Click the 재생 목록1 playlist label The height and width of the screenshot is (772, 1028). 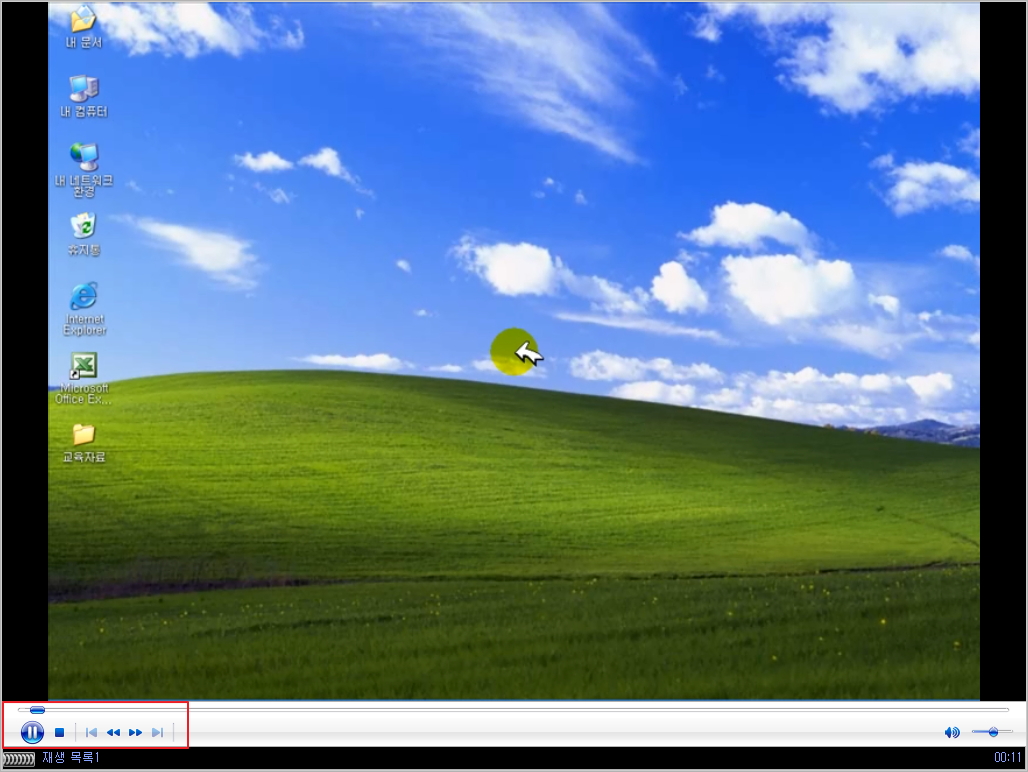[x=71, y=758]
